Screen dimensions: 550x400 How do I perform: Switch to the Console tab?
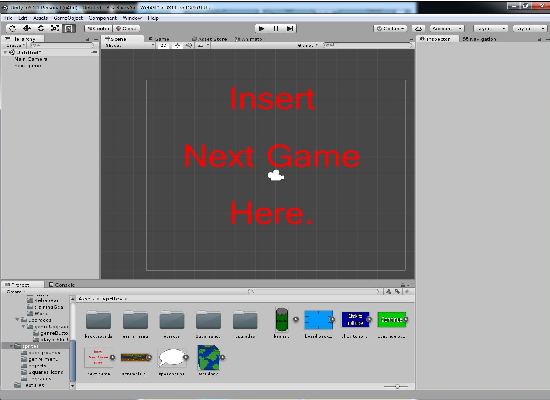(62, 285)
